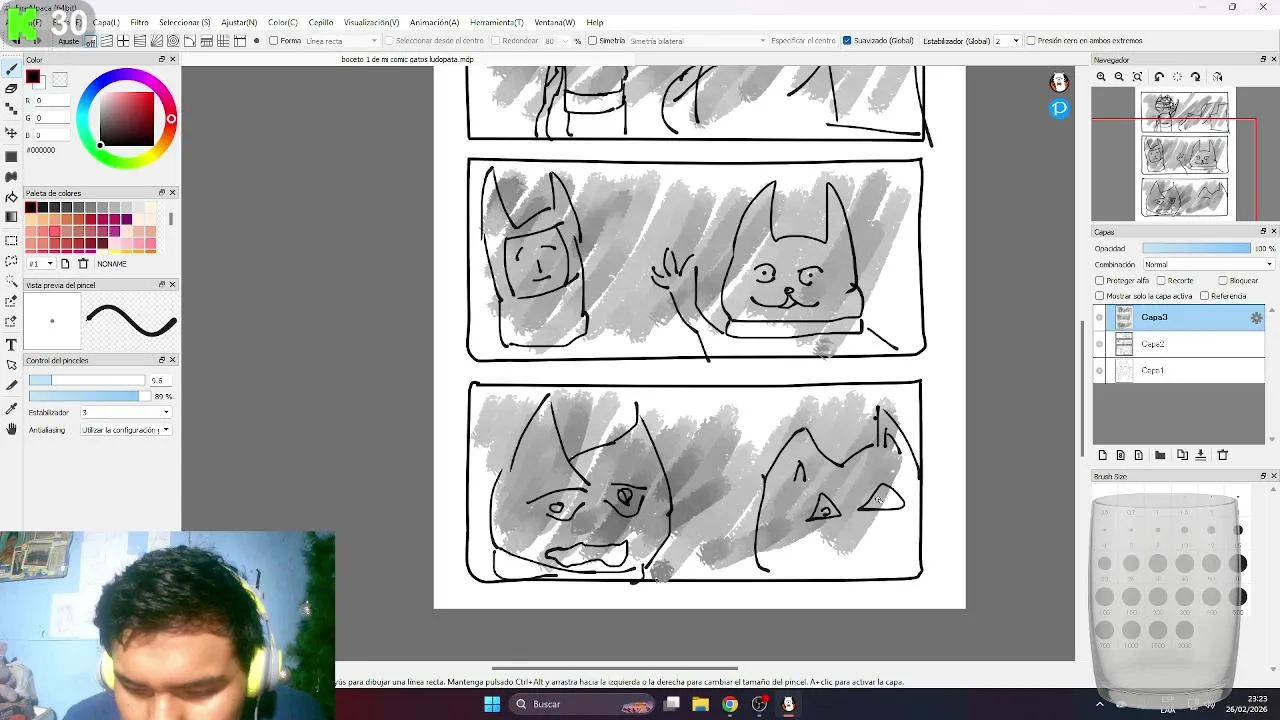Create a new layer folder
Screen dimensions: 1280x720
click(1160, 455)
